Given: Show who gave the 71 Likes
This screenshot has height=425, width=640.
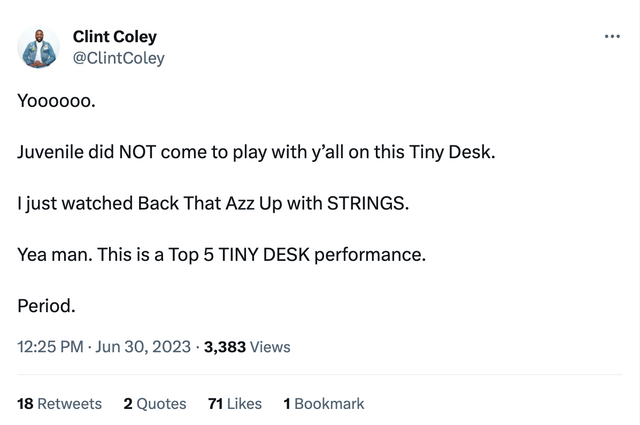Looking at the screenshot, I should pyautogui.click(x=235, y=404).
